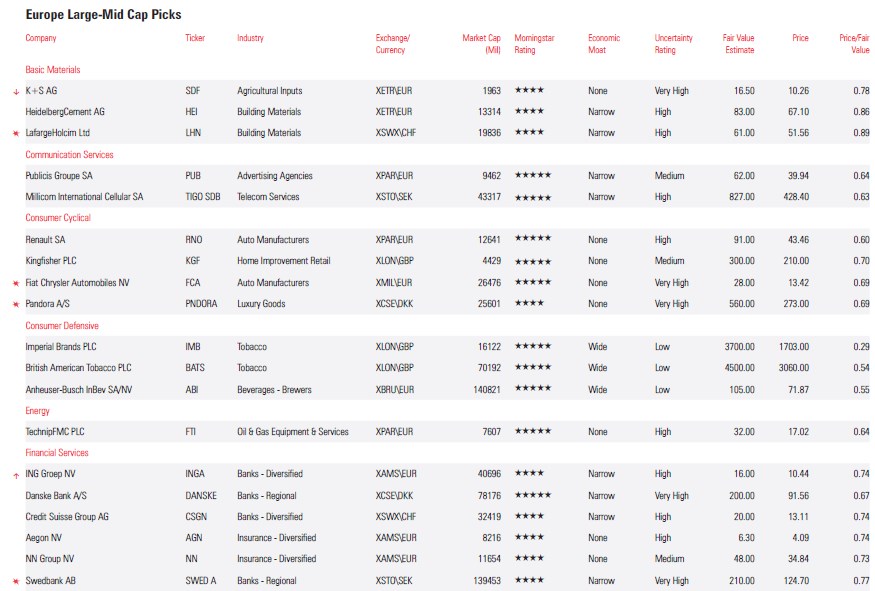Click the Fair Value Estimate column header
This screenshot has height=591, width=875.
tap(738, 44)
